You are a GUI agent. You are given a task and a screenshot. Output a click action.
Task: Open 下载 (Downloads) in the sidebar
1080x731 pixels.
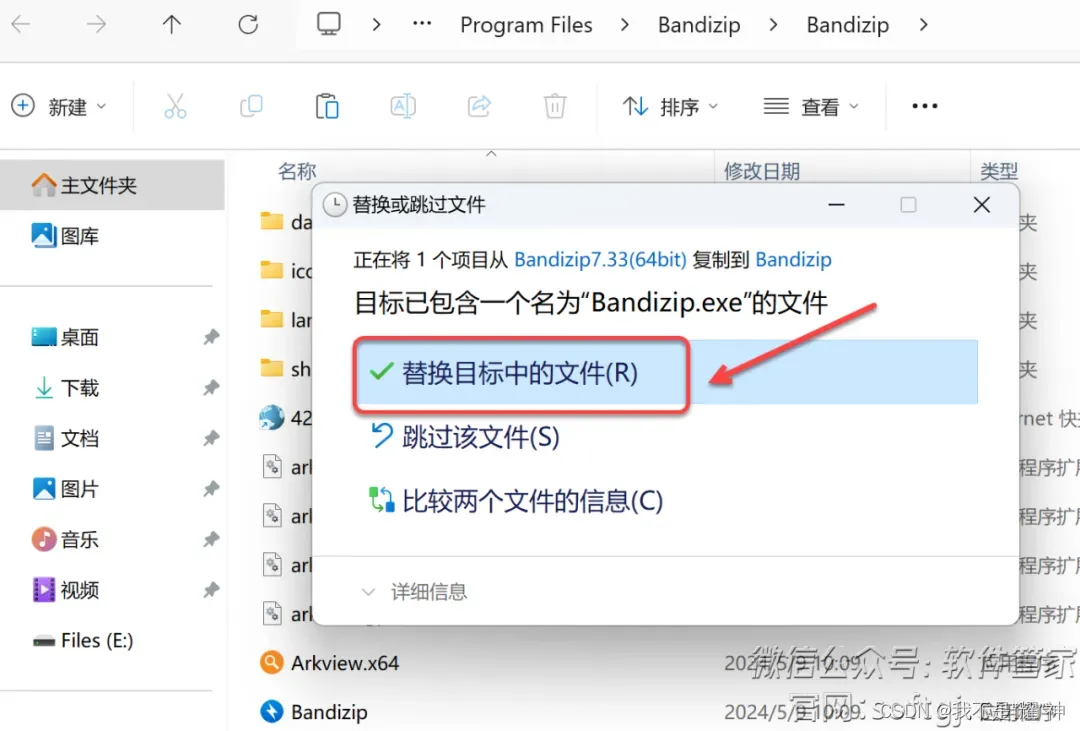[x=65, y=388]
